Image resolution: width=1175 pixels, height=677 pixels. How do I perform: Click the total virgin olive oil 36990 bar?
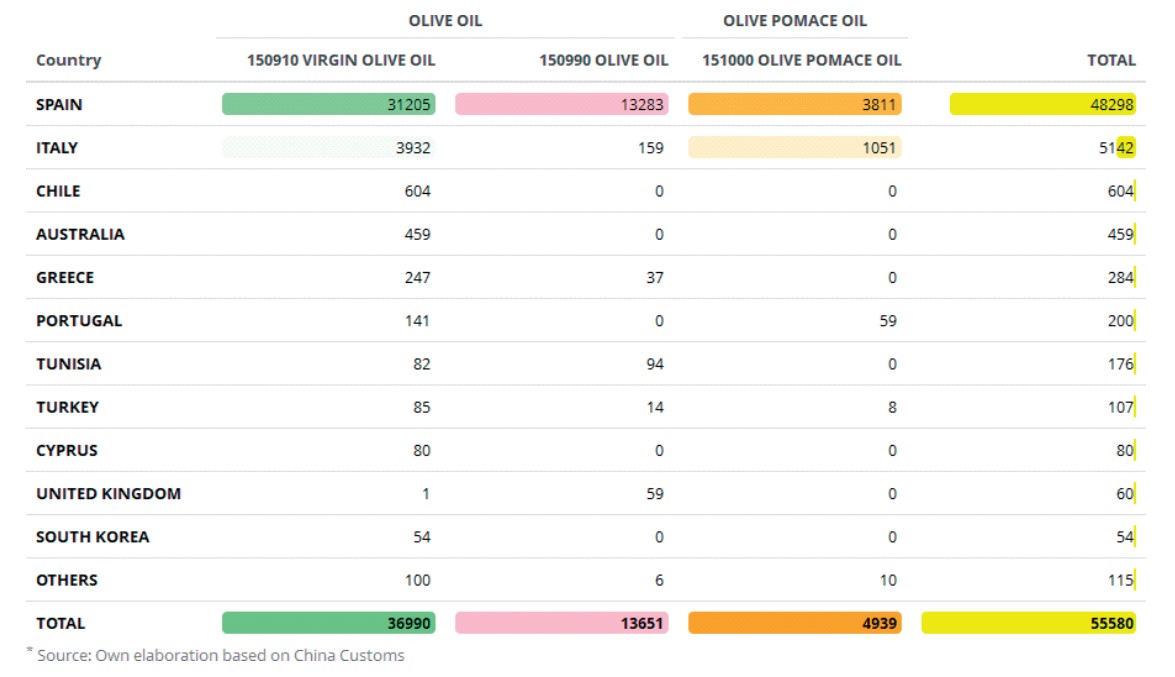(x=329, y=623)
